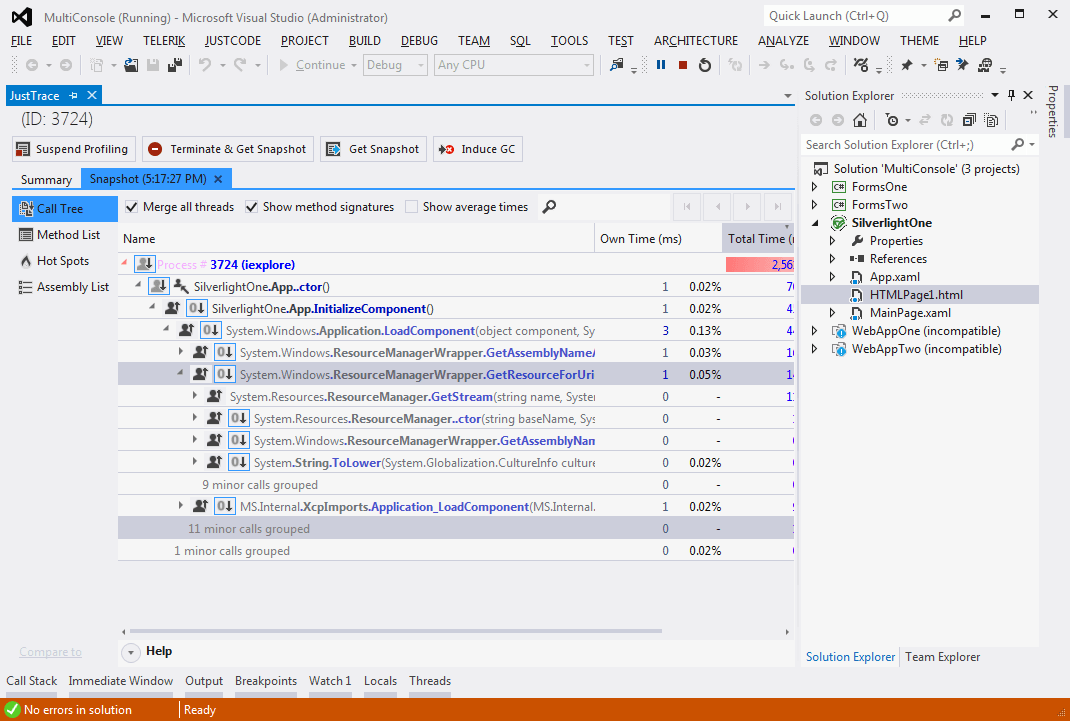Click the pin icon on the JustTrace tab
Image resolution: width=1070 pixels, height=721 pixels.
(74, 95)
